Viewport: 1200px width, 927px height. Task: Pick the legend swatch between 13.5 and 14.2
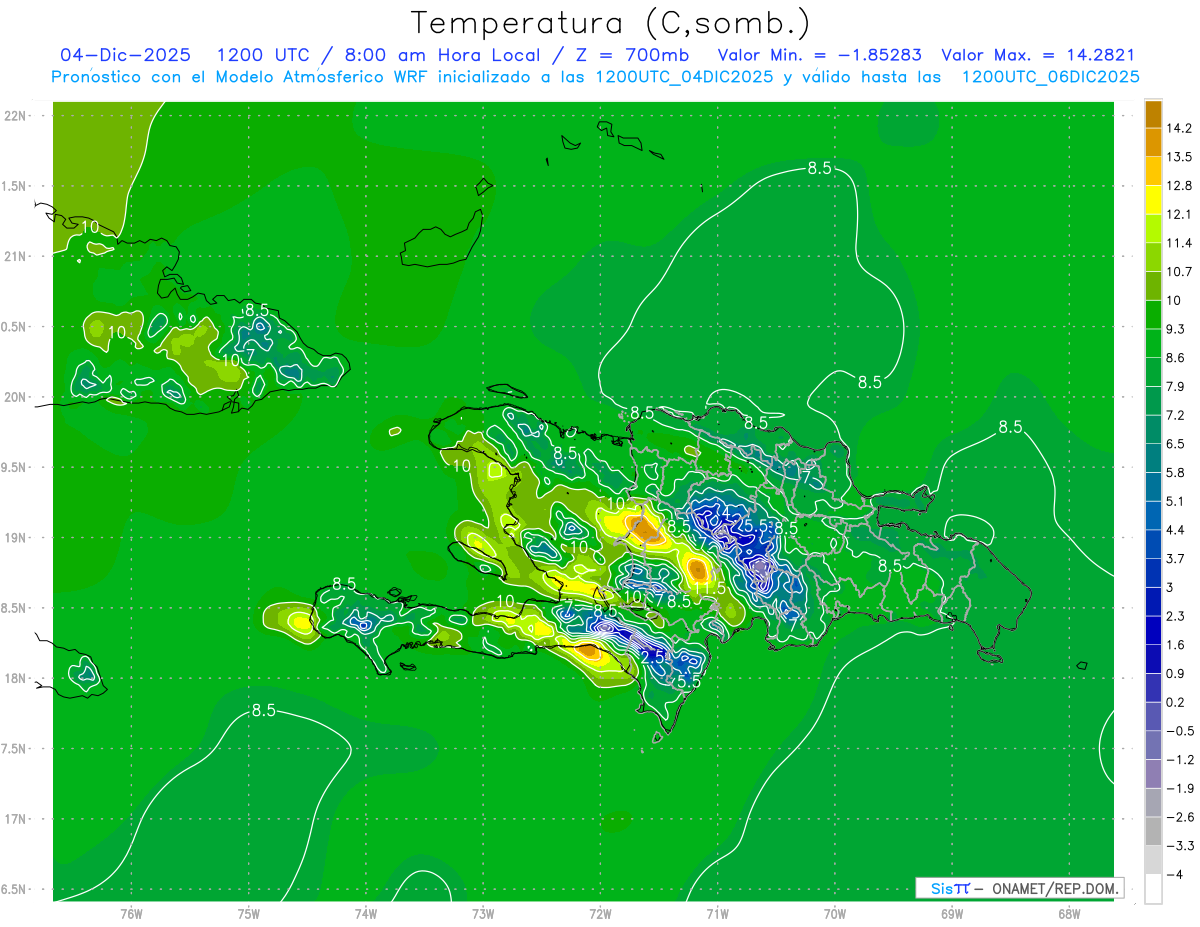(x=1153, y=142)
